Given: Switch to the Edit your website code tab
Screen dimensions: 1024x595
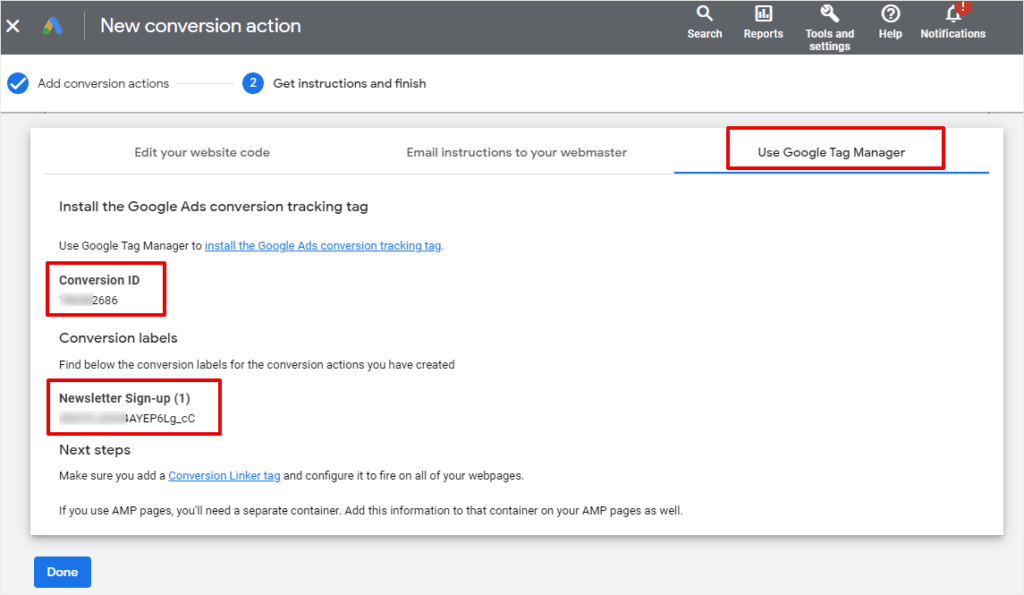Looking at the screenshot, I should tap(202, 152).
